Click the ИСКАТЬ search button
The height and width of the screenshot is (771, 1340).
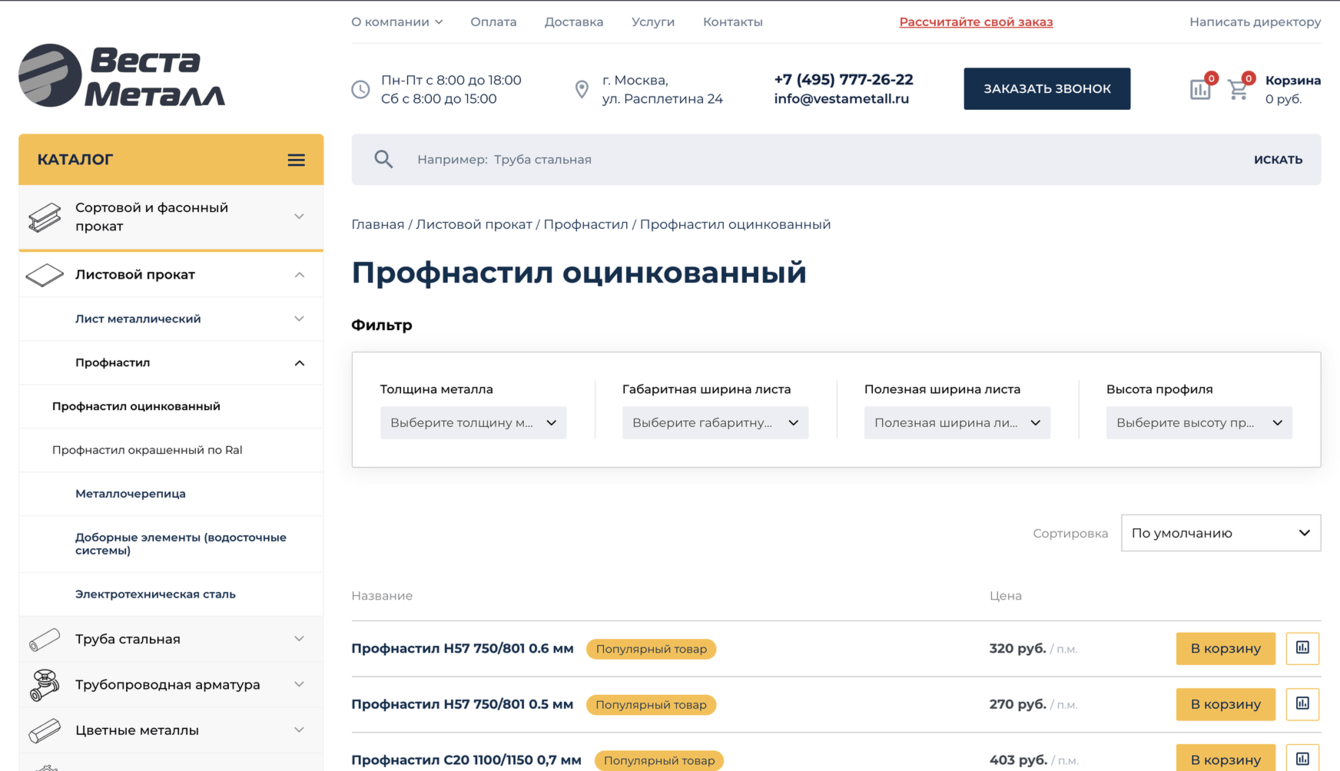point(1278,160)
